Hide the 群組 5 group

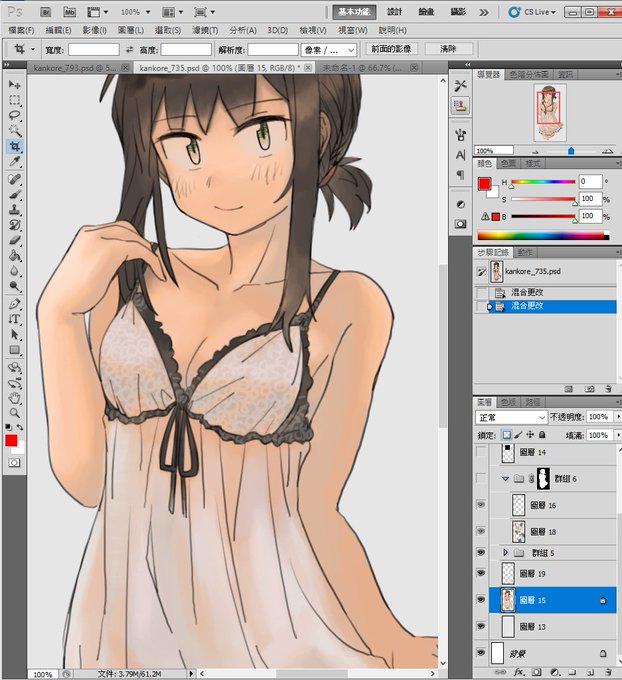coord(481,552)
